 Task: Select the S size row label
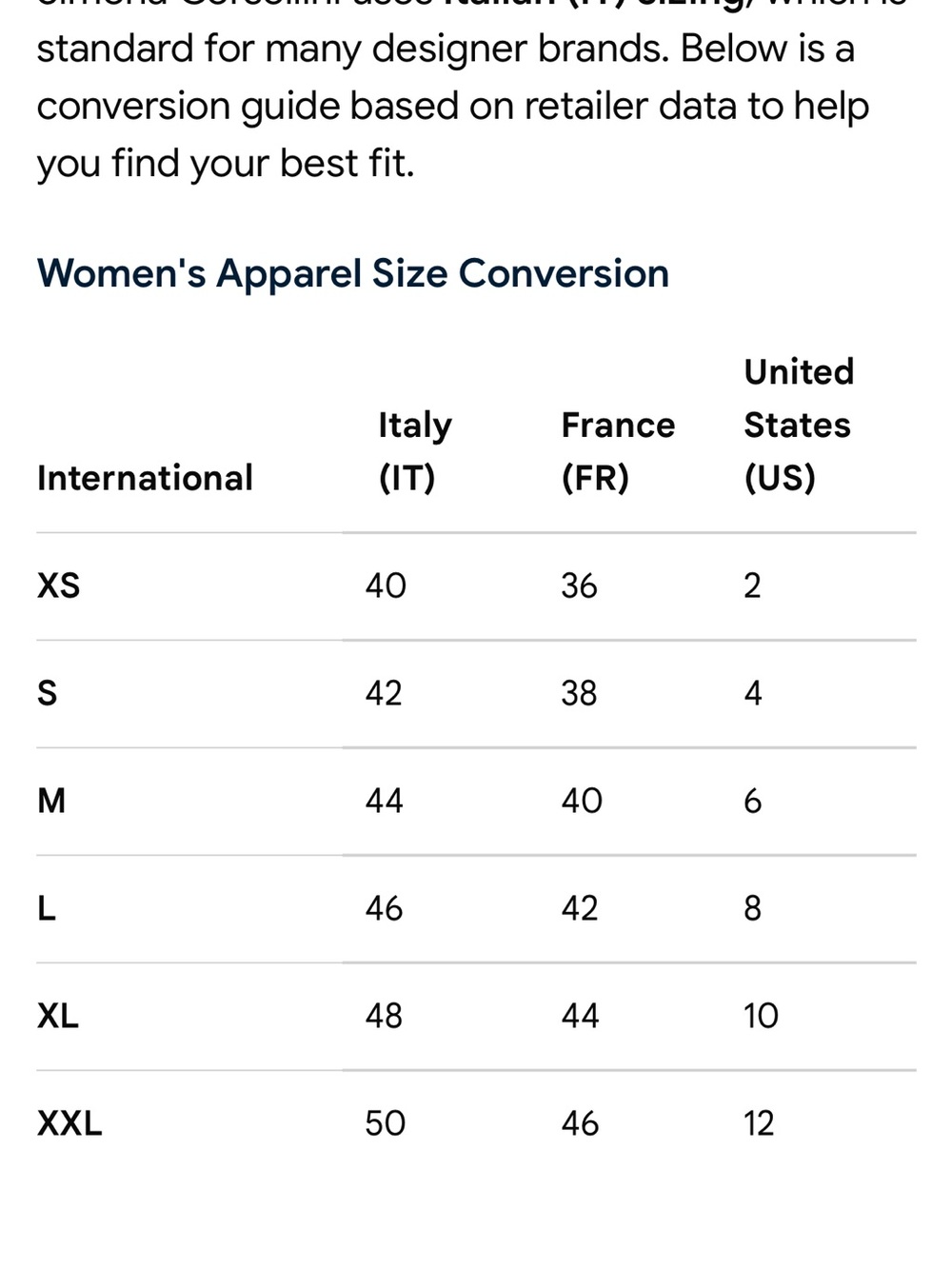[x=47, y=693]
